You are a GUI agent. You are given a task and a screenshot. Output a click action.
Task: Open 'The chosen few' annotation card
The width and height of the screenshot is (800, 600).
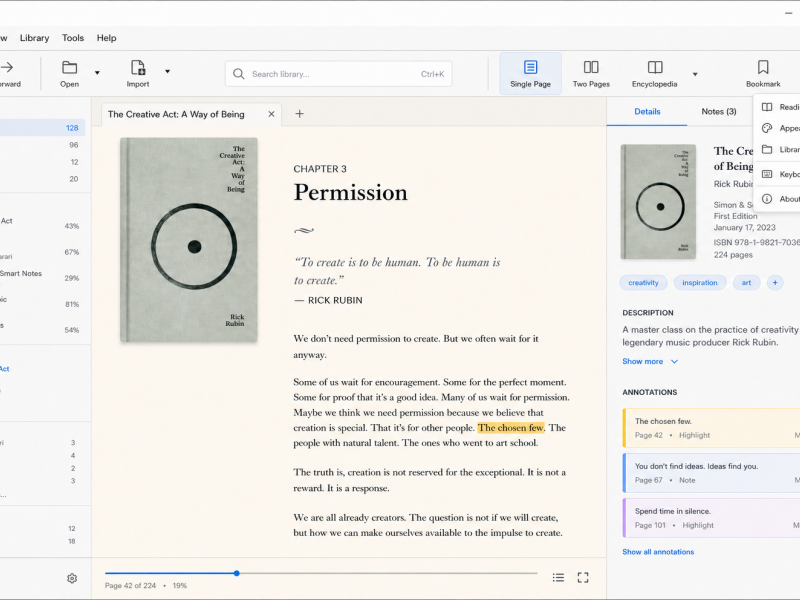pos(711,428)
